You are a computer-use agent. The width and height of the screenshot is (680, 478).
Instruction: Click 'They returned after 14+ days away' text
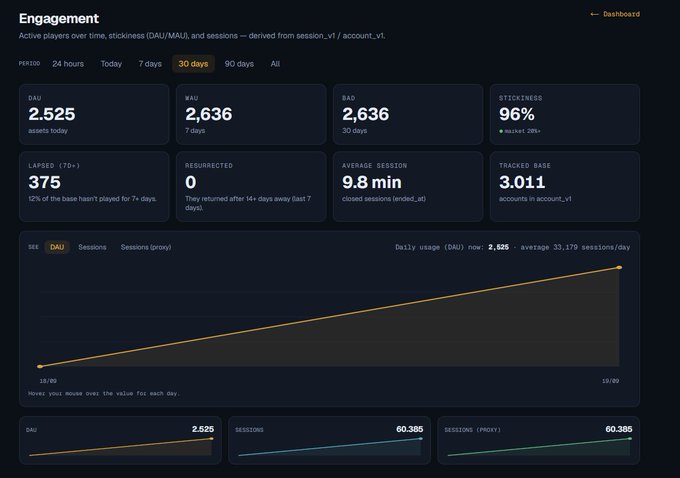248,203
